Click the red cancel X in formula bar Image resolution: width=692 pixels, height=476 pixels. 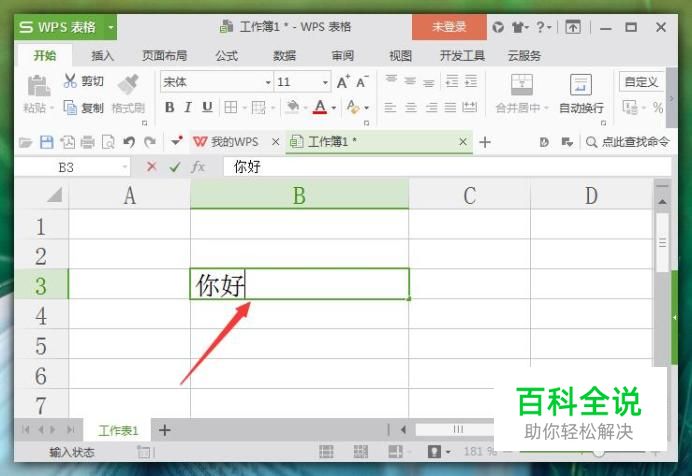pyautogui.click(x=152, y=167)
